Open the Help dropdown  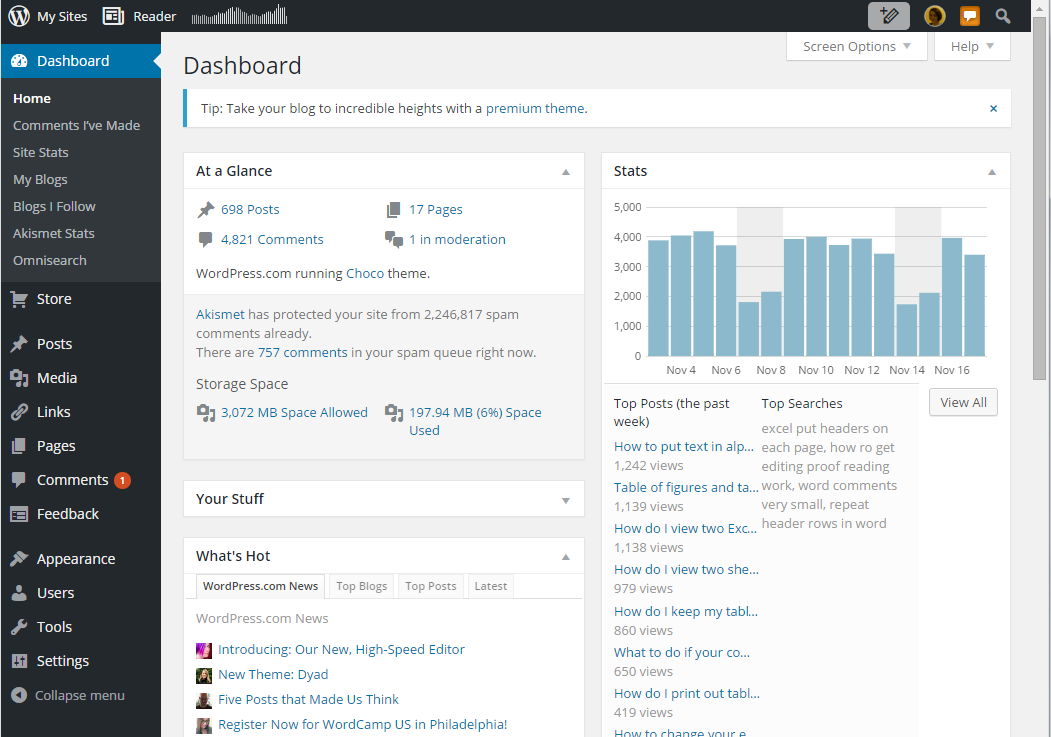click(x=972, y=46)
